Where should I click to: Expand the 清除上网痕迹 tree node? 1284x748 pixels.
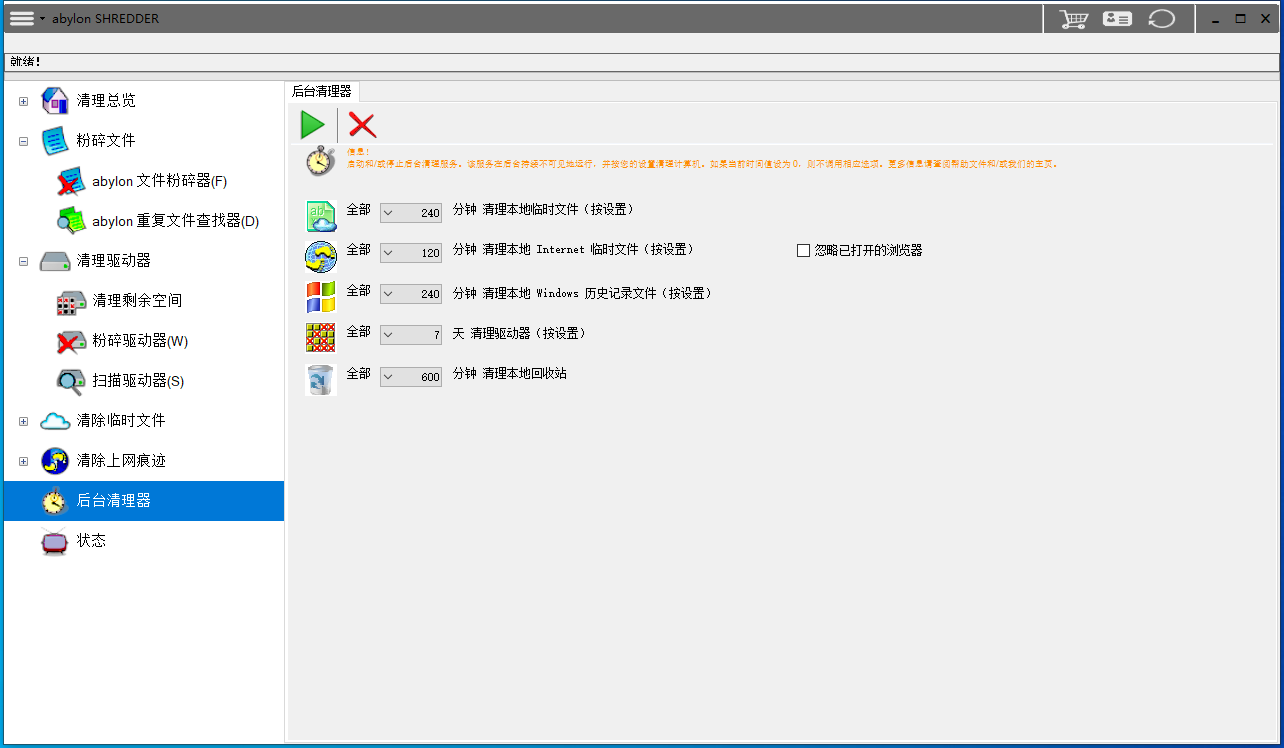(24, 461)
